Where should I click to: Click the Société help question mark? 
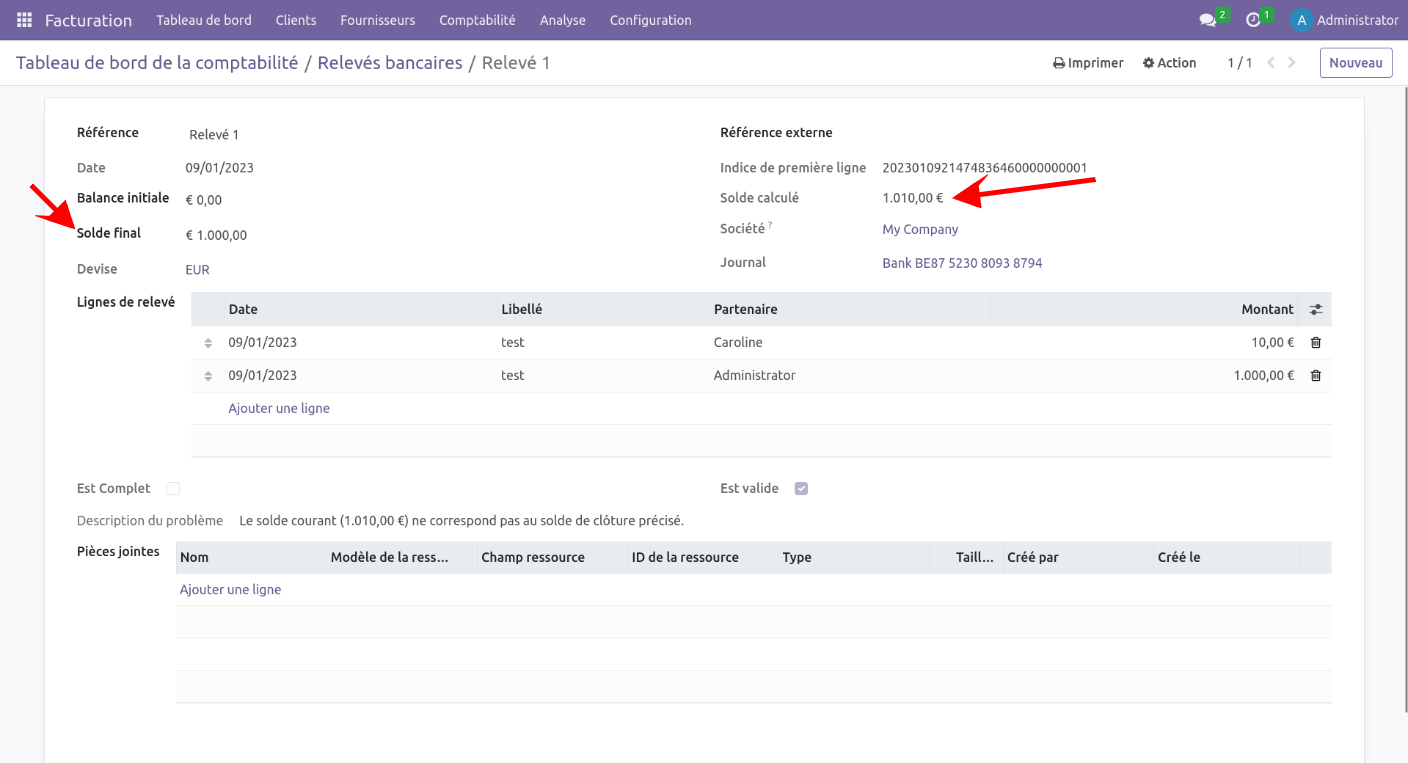coord(770,226)
